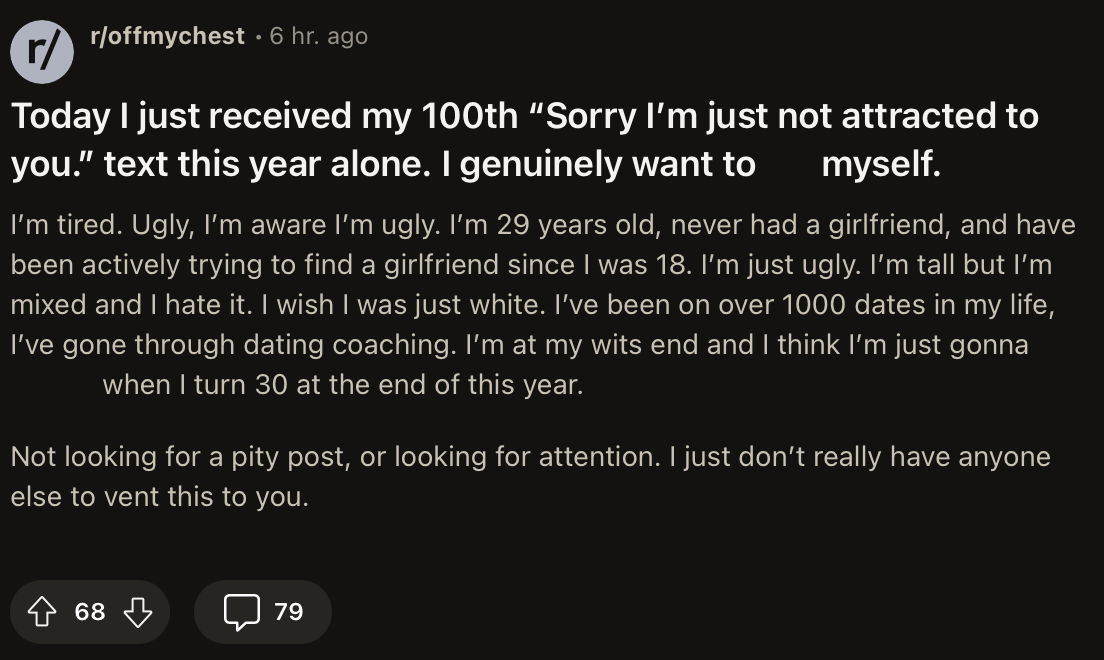The height and width of the screenshot is (660, 1104).
Task: Click the title line mentioning "100th"
Action: tap(525, 116)
